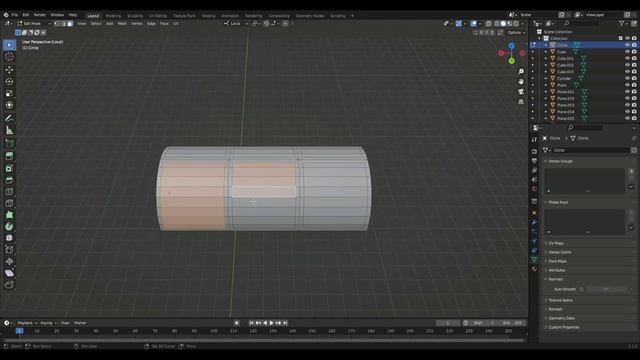Expand the Geometry Data panel
640x360 pixels.
click(561, 318)
